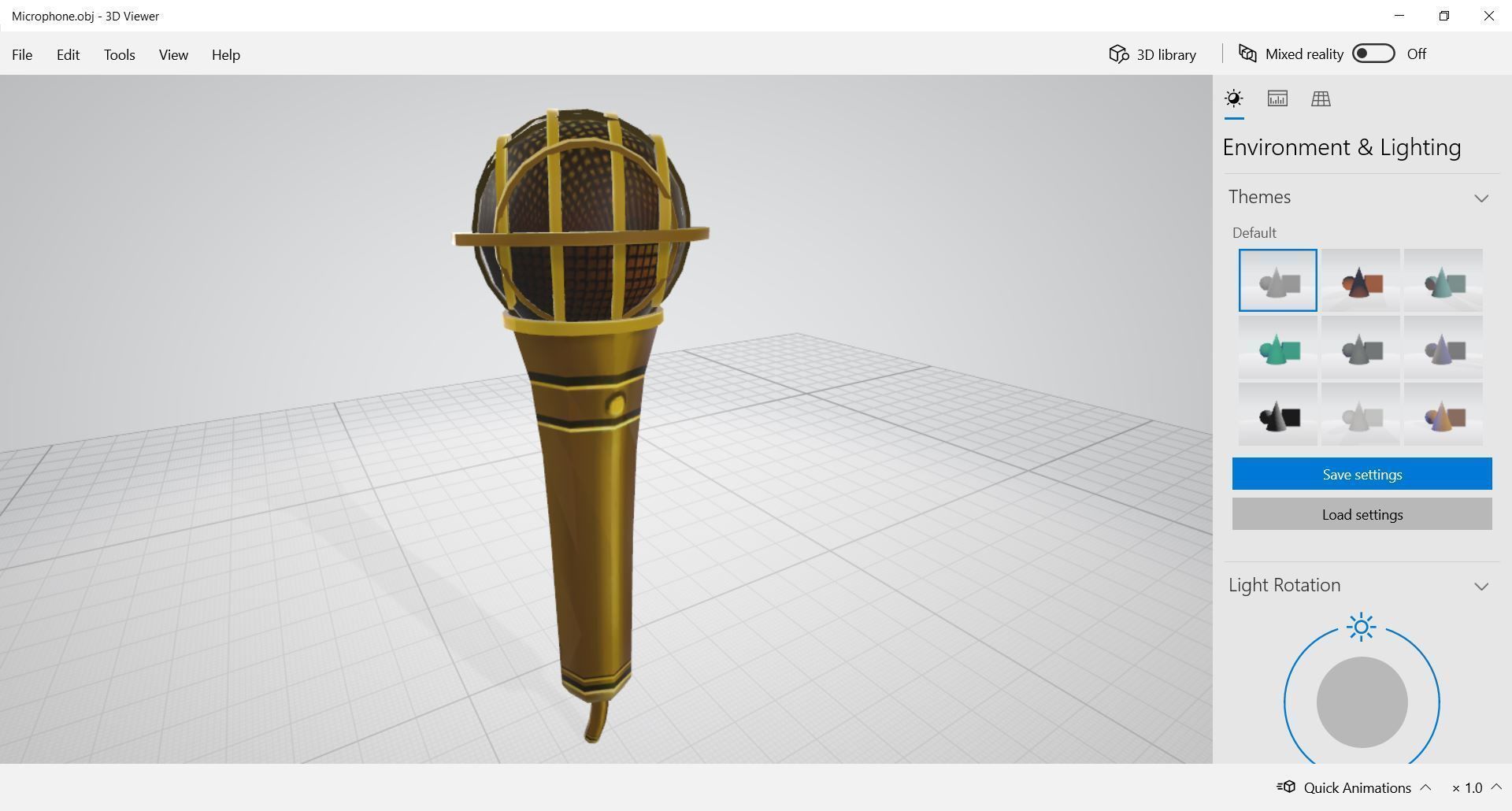
Task: Expand the animation speed ×1.0 chevron
Action: pyautogui.click(x=1496, y=787)
